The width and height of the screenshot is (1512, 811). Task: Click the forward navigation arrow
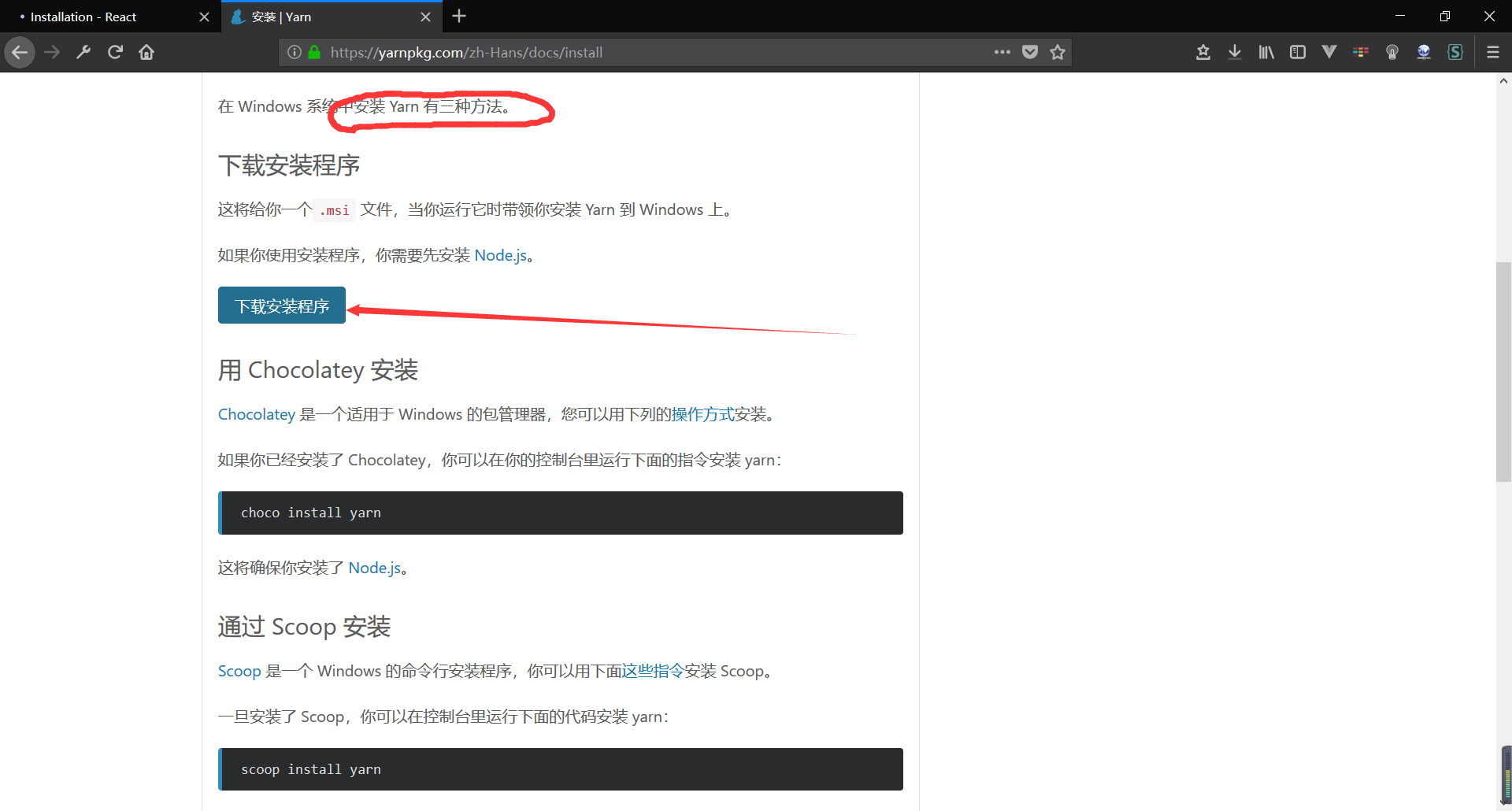click(x=52, y=53)
